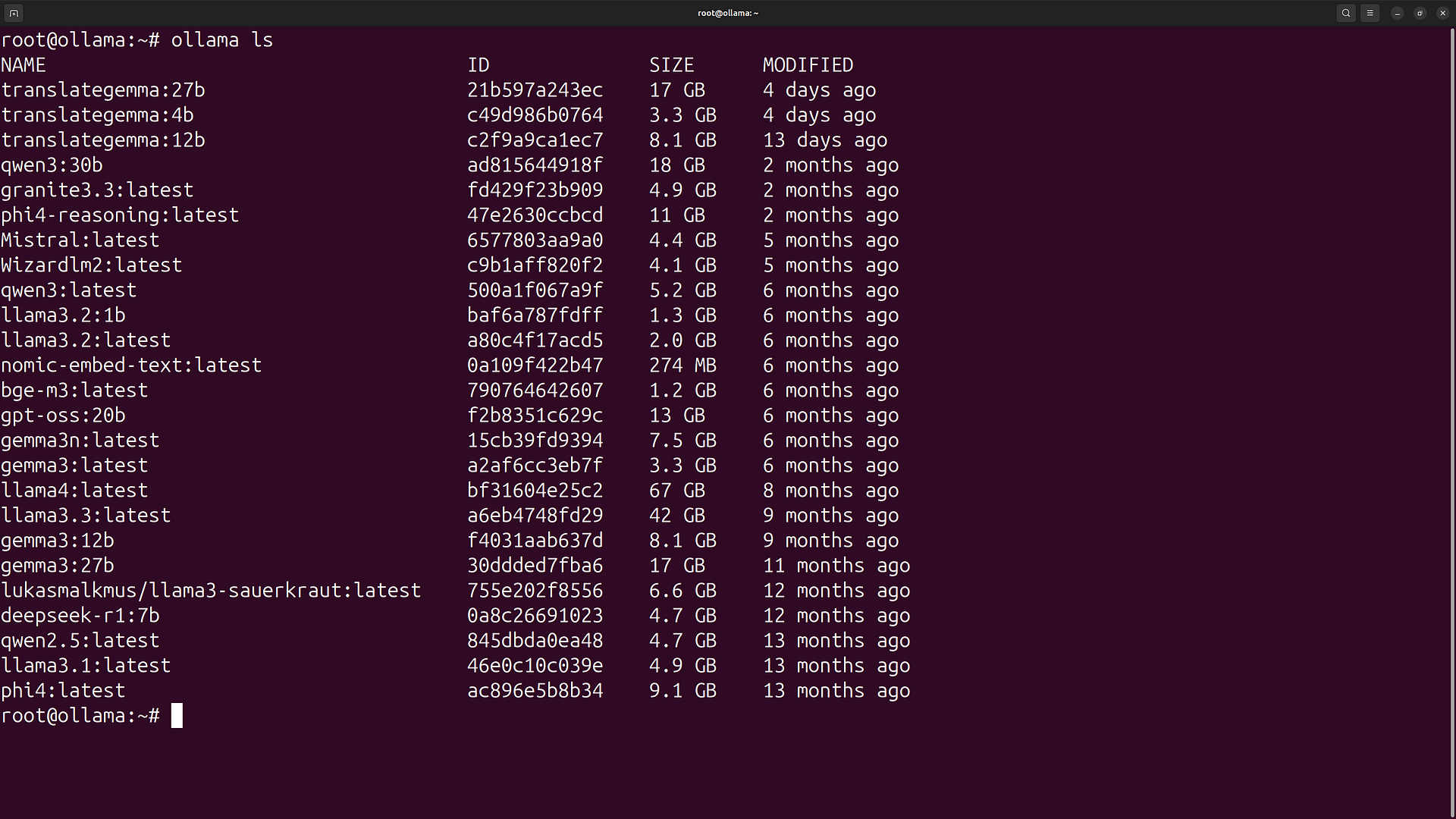Click model name llama3.2:1b

click(x=63, y=315)
